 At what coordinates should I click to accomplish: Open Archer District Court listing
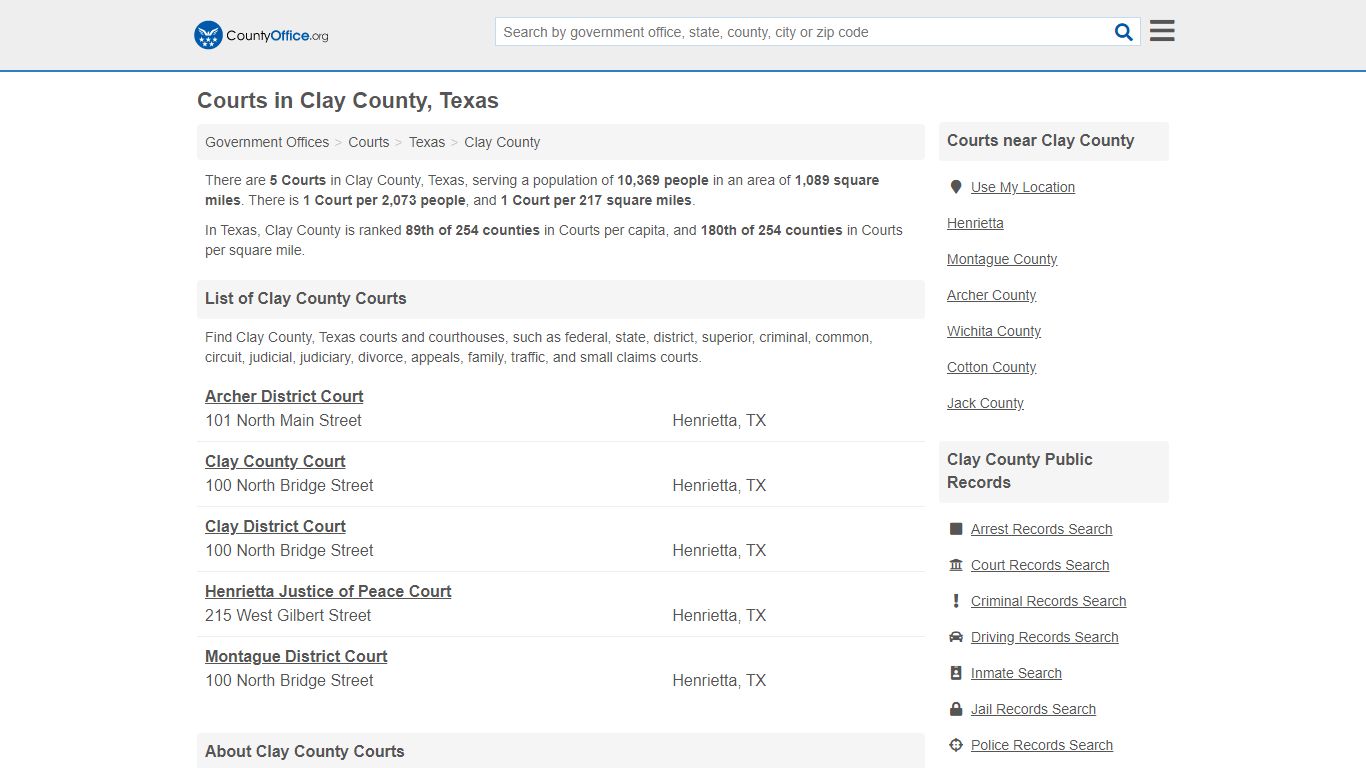point(284,396)
